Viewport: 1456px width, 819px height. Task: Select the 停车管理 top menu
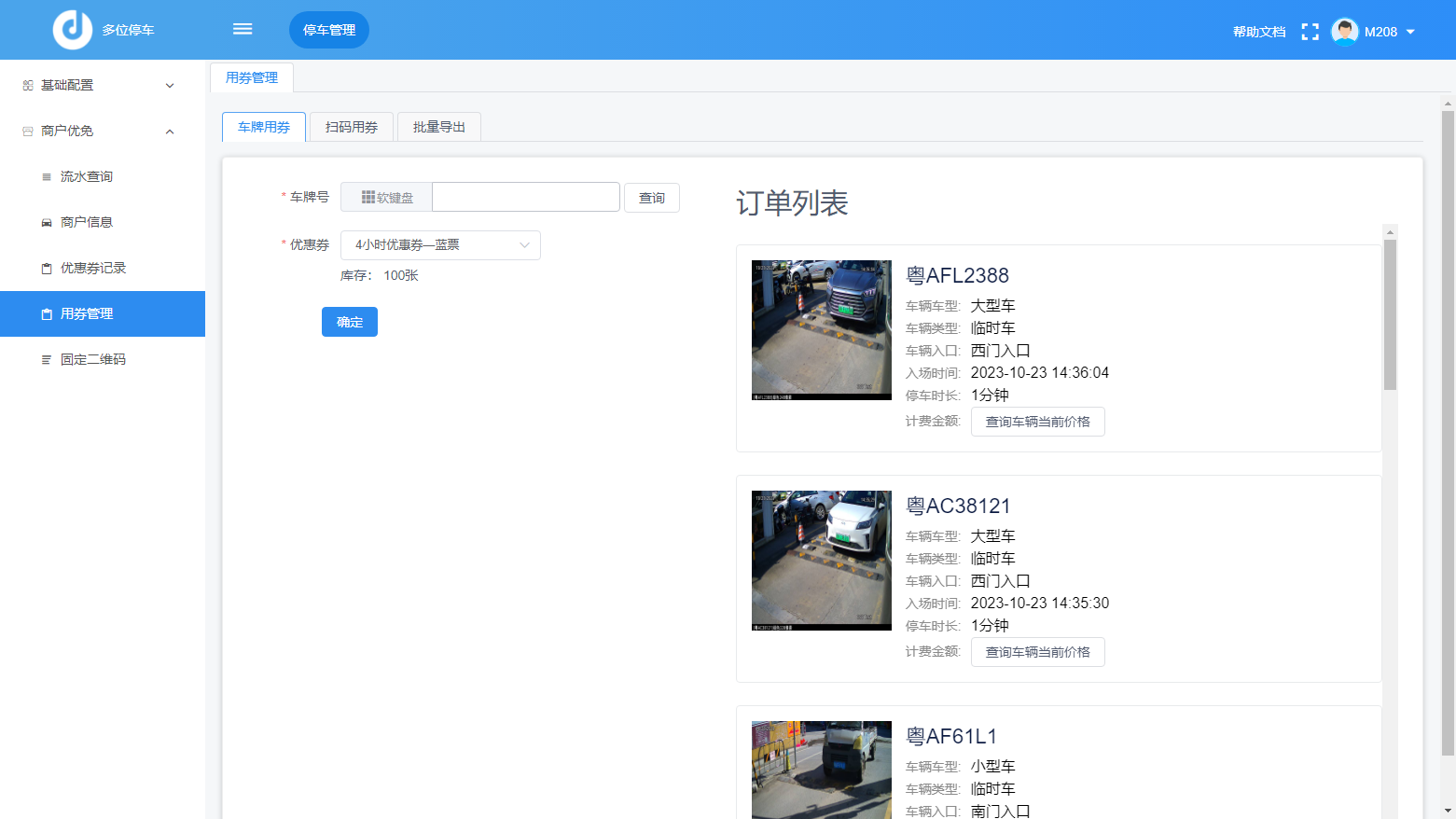tap(329, 30)
